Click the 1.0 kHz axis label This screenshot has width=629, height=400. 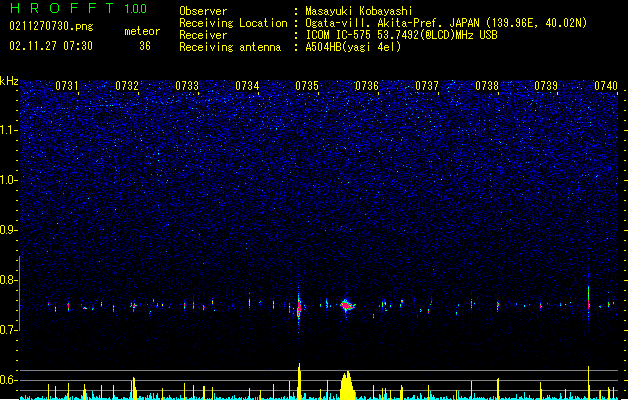click(9, 180)
